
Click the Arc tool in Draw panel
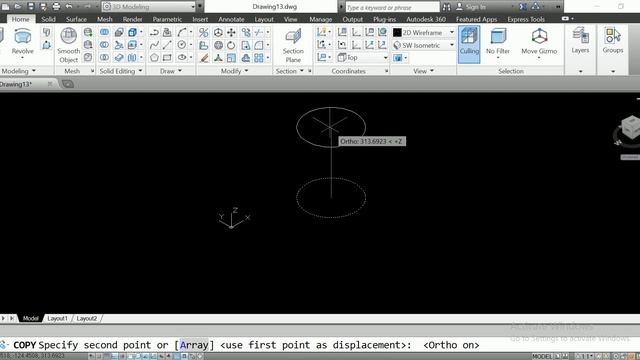(182, 32)
